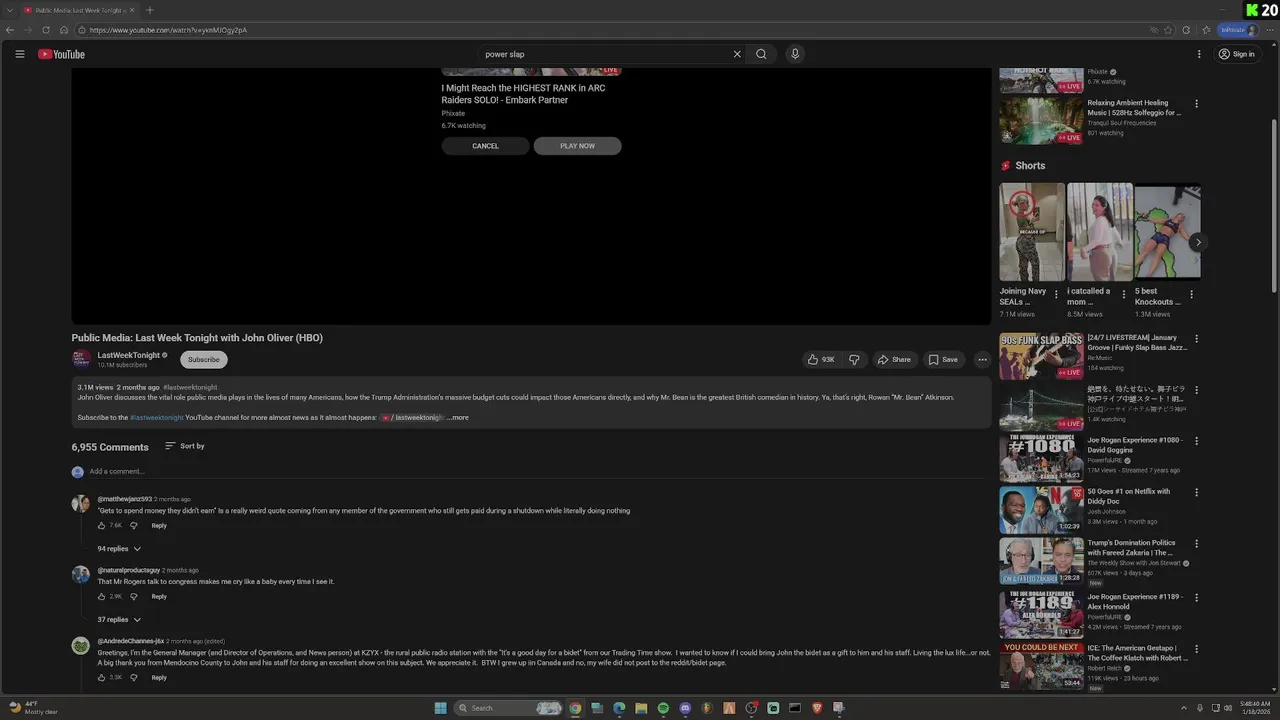The image size is (1280, 720).
Task: Go back in browser history
Action: coord(10,30)
